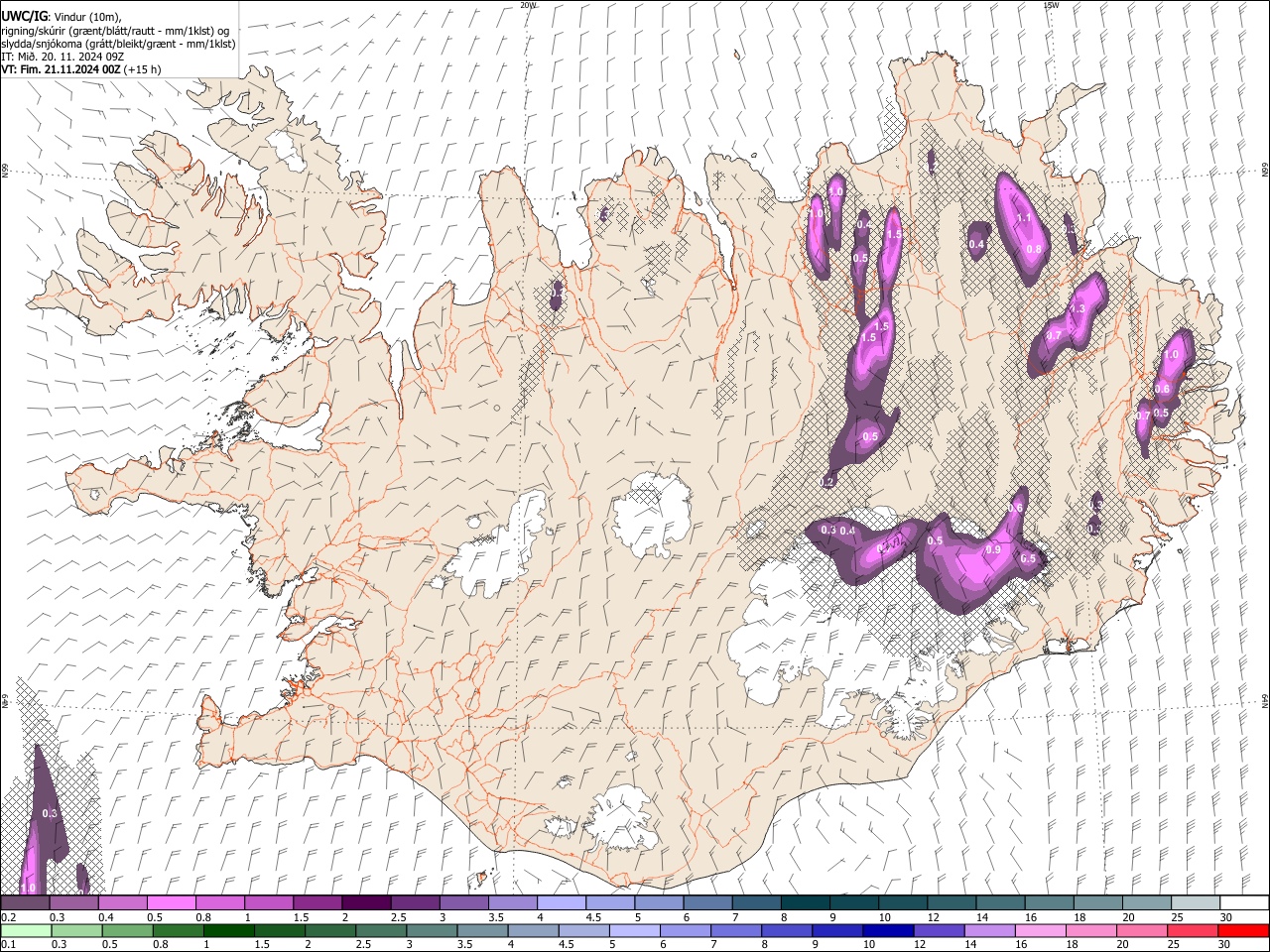1270x952 pixels.
Task: Select snow scale swatch starting at 1.5
Action: coord(317,902)
